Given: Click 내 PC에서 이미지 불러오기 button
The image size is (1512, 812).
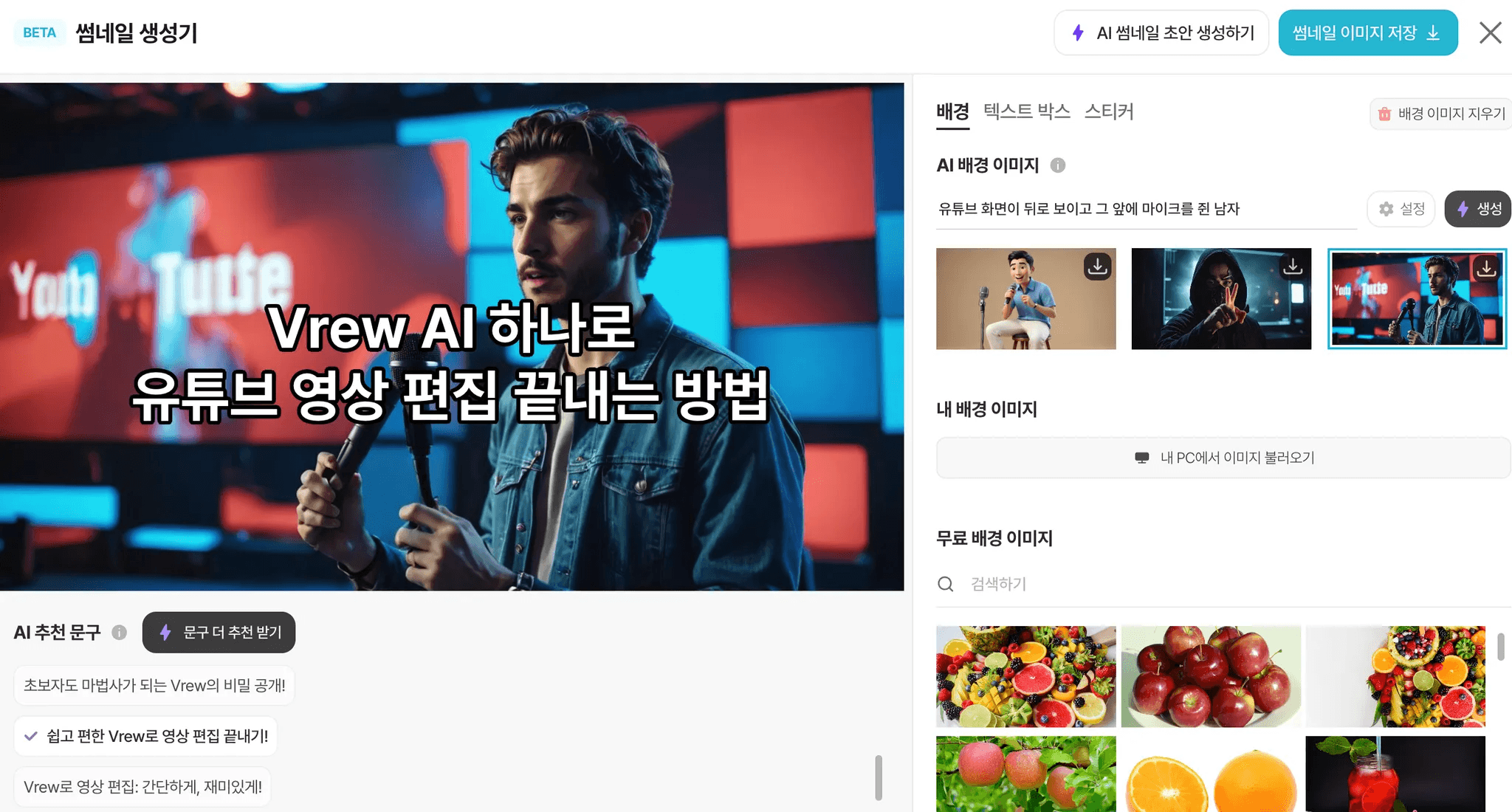Looking at the screenshot, I should click(1223, 458).
